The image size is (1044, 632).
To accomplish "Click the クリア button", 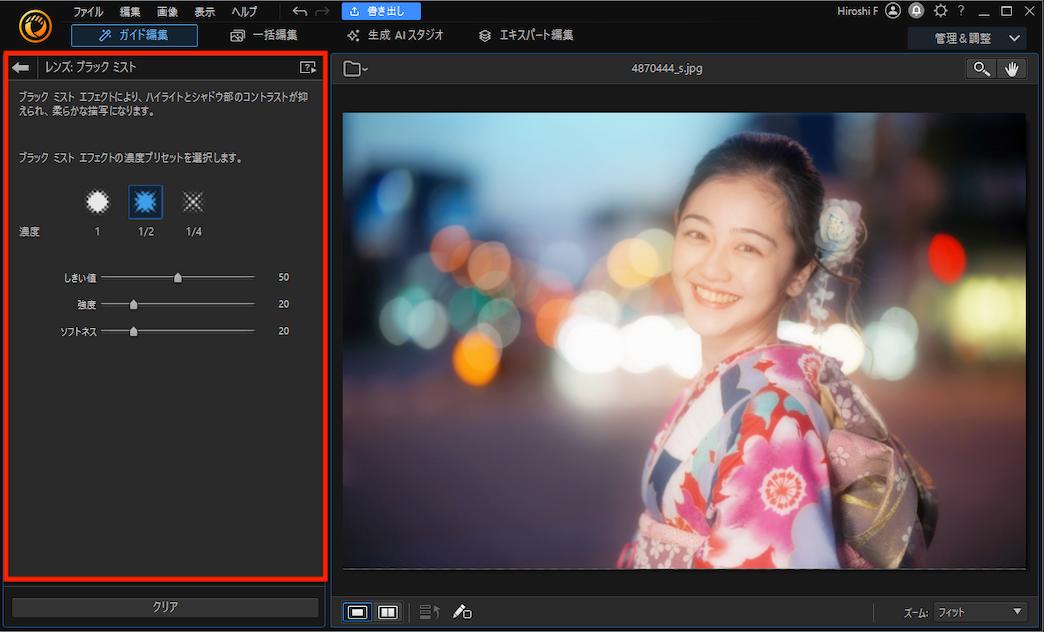I will (x=165, y=607).
